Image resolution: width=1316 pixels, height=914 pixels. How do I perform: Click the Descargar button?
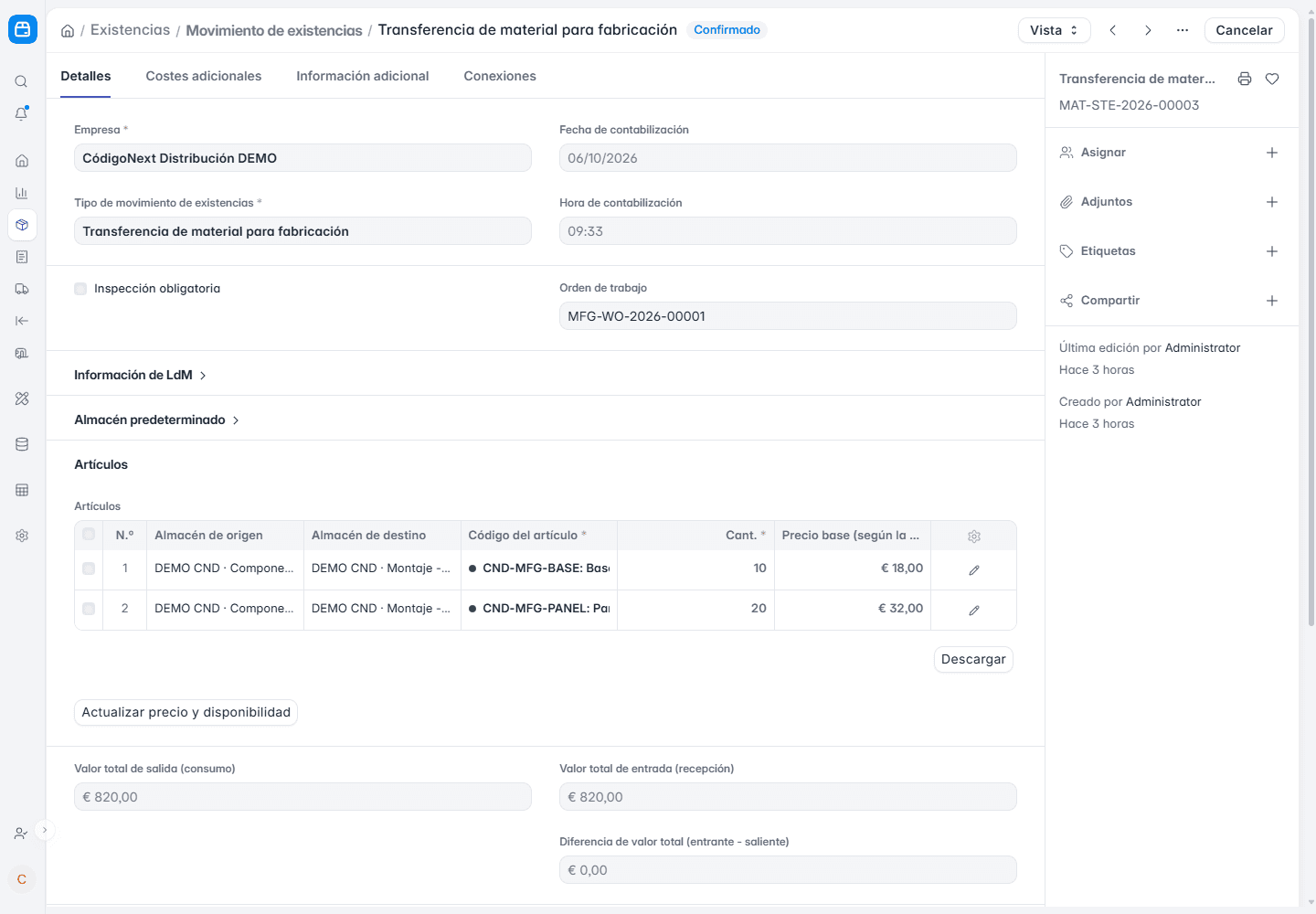click(973, 659)
